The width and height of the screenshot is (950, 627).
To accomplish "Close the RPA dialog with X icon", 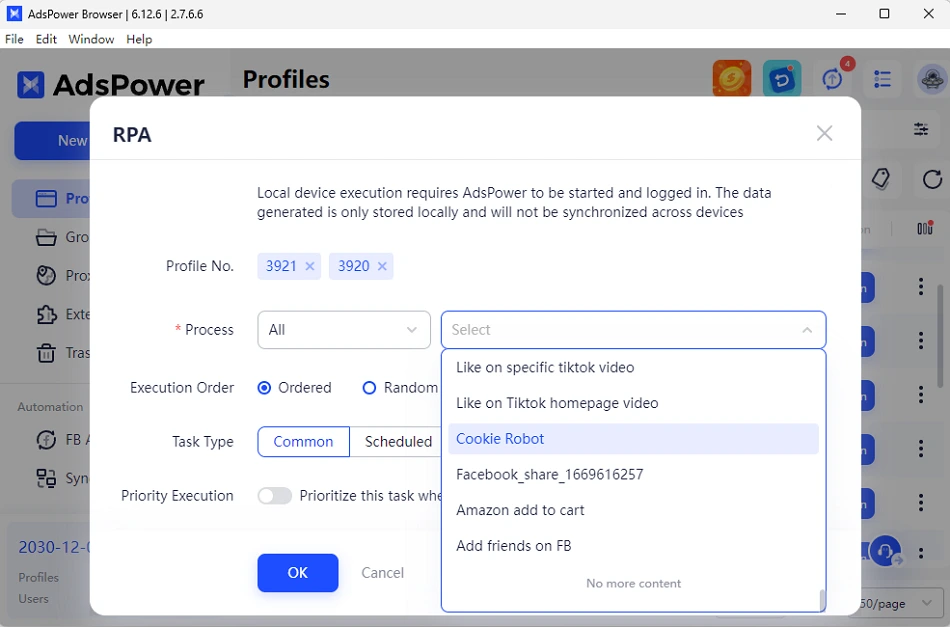I will click(x=824, y=133).
